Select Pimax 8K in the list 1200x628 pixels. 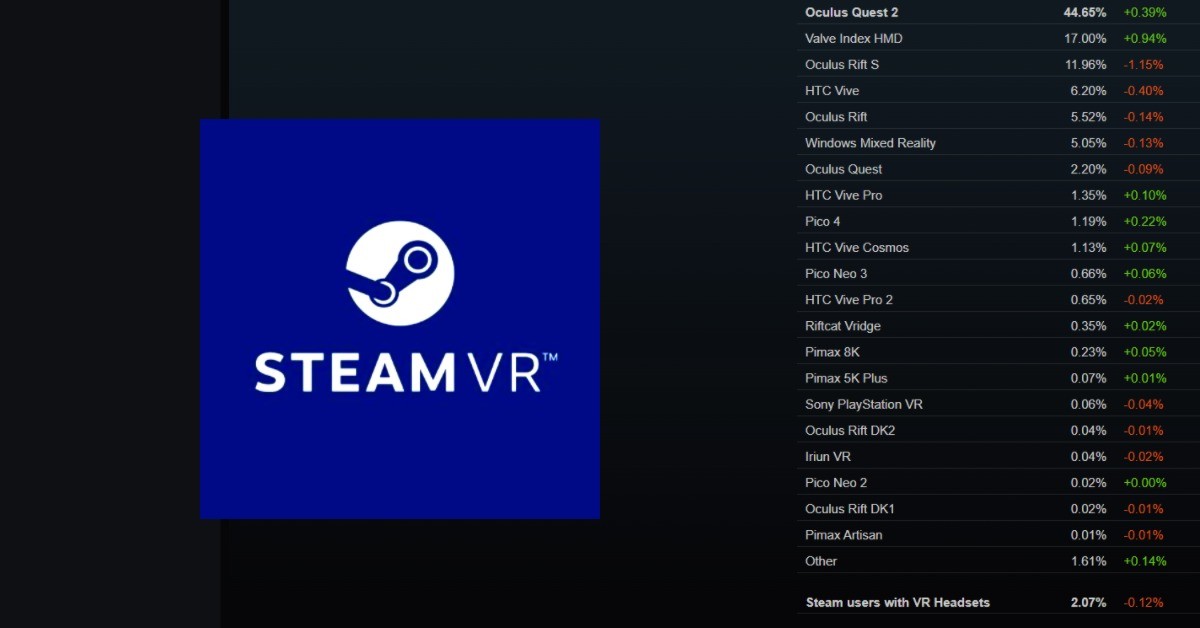tap(830, 352)
